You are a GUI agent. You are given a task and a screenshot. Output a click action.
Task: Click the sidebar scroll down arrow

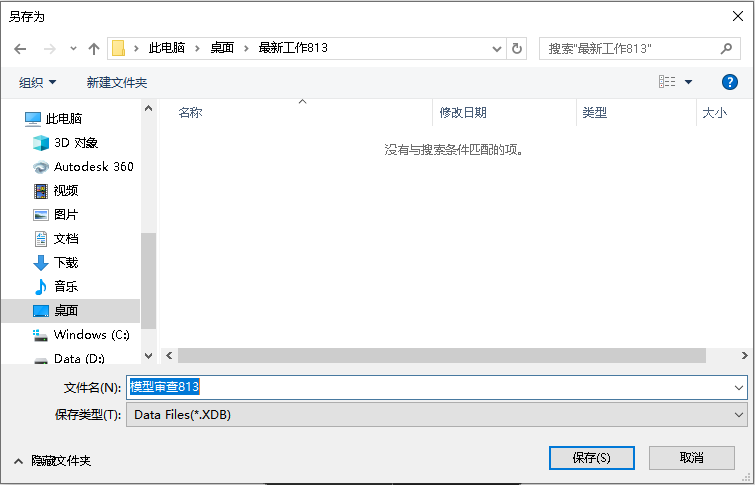(149, 356)
